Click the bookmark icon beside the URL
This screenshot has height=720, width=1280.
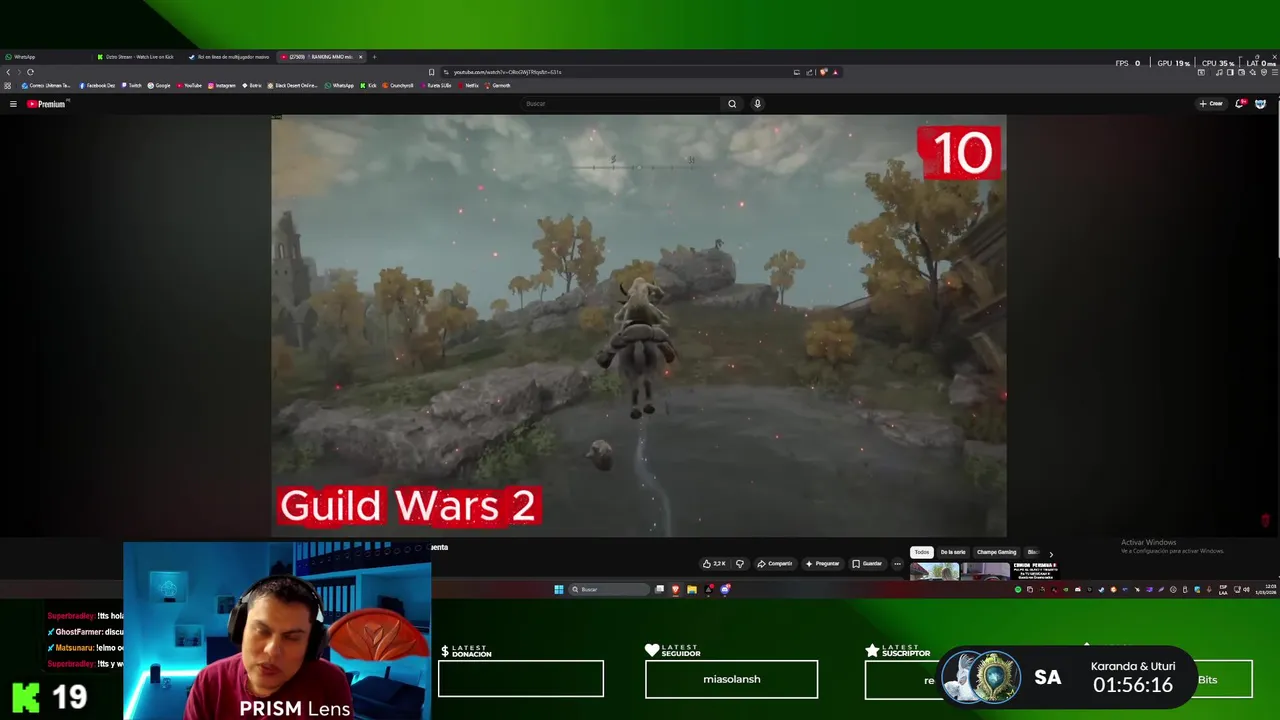coord(431,72)
